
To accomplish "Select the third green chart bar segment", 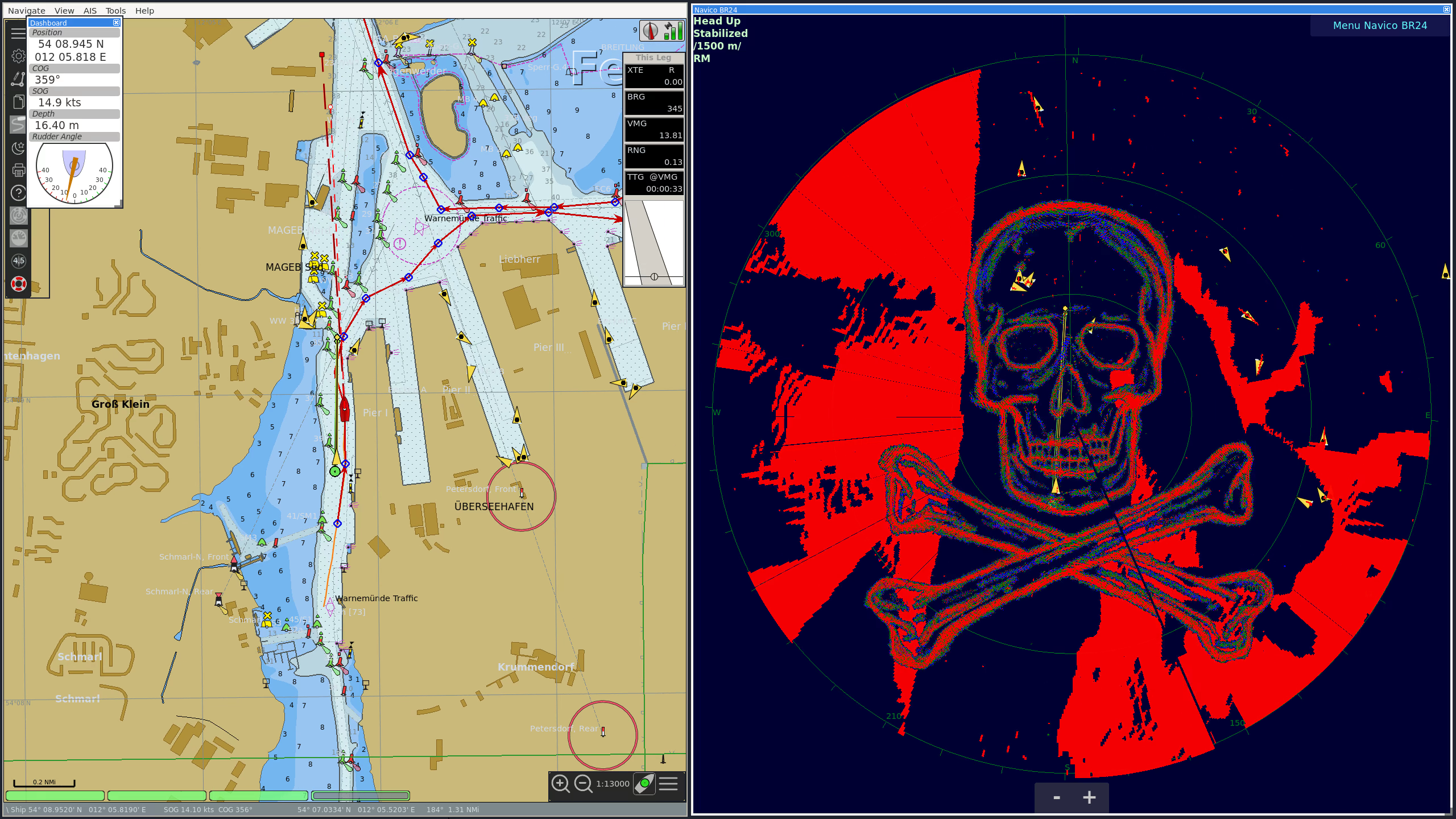I will (258, 796).
